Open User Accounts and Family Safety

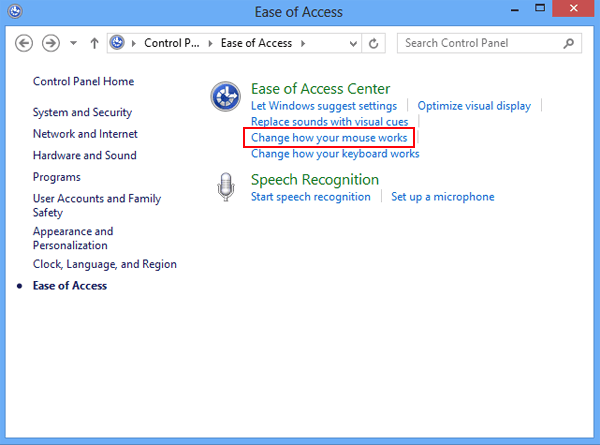click(97, 205)
